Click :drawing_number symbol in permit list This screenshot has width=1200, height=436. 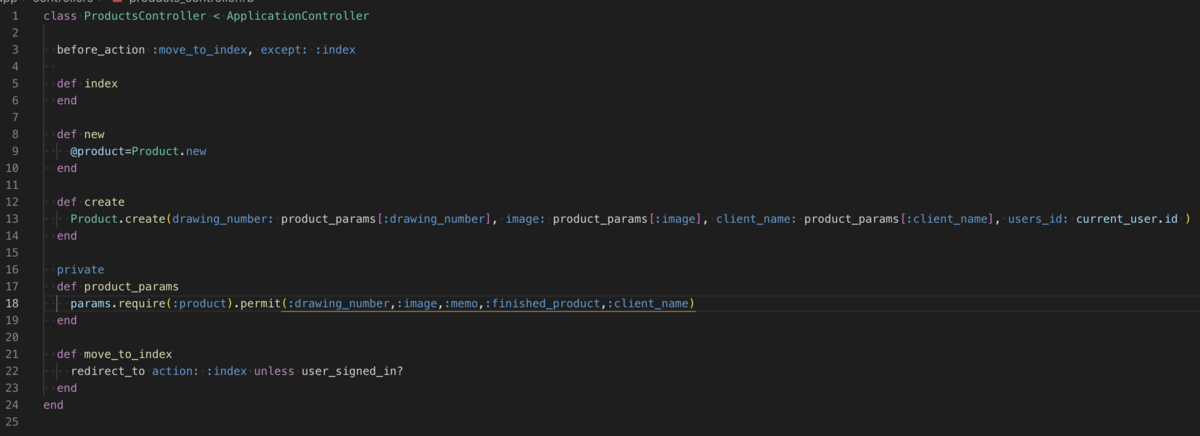click(338, 303)
